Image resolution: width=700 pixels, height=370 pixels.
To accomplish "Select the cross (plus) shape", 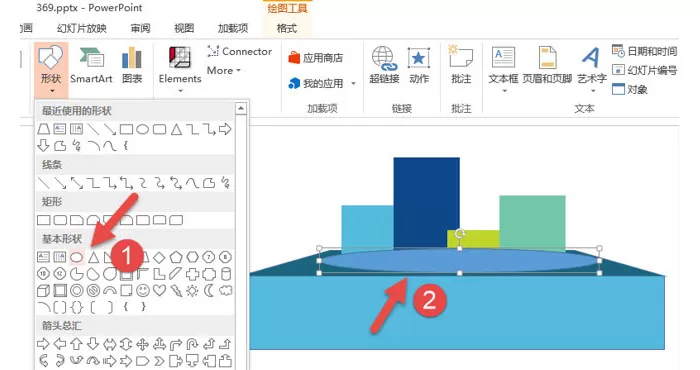I will click(x=192, y=274).
